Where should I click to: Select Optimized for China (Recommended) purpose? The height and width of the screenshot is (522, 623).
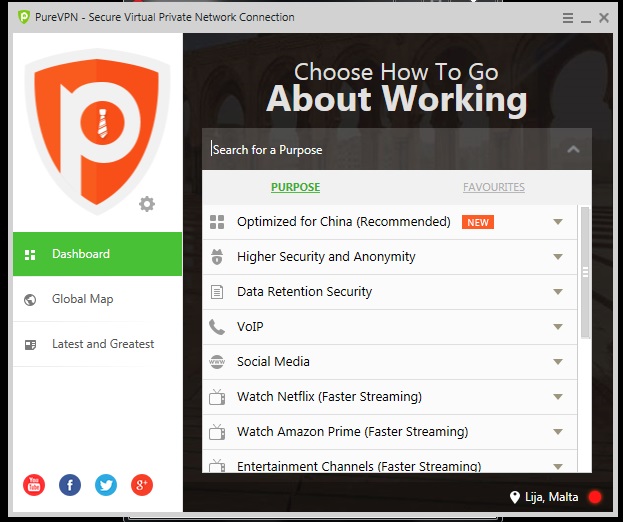point(389,222)
